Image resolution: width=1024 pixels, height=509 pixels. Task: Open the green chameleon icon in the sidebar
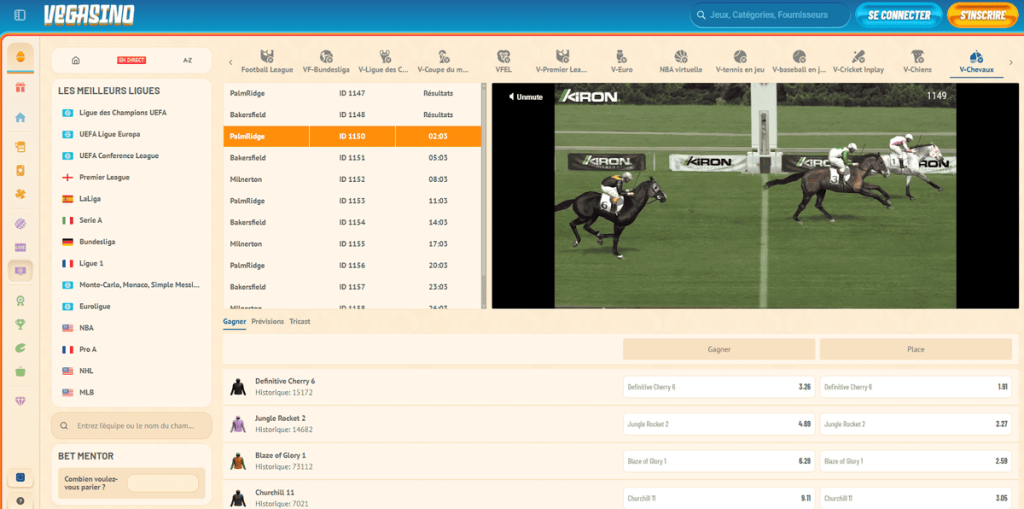(20, 348)
